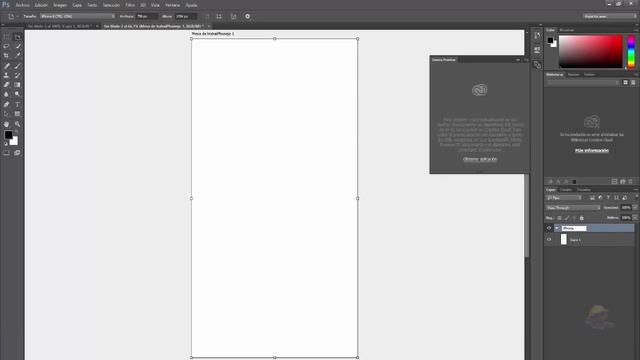Collapse the iPhone artboard group arrow
Screen dimensions: 640x360
557,228
